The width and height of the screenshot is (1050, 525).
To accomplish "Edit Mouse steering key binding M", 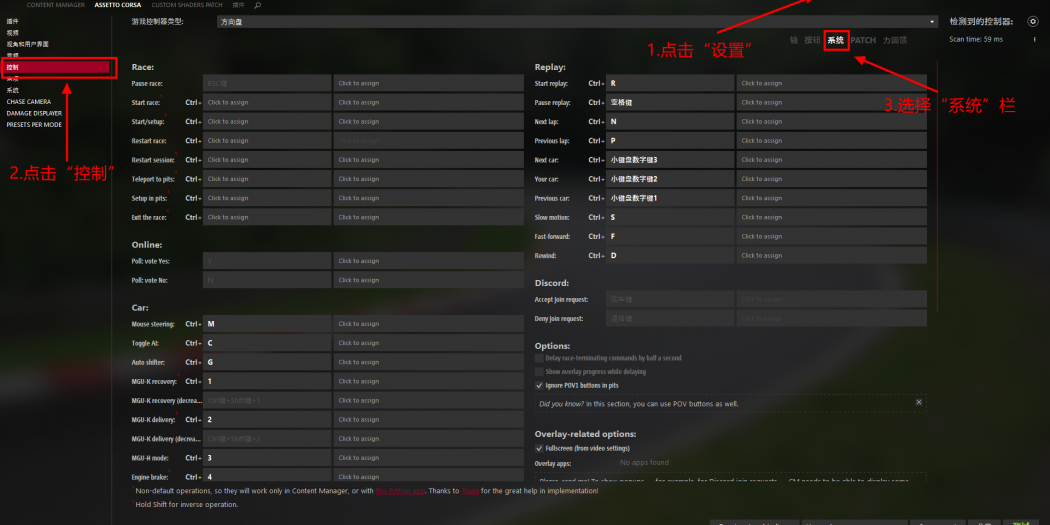I will pos(267,324).
